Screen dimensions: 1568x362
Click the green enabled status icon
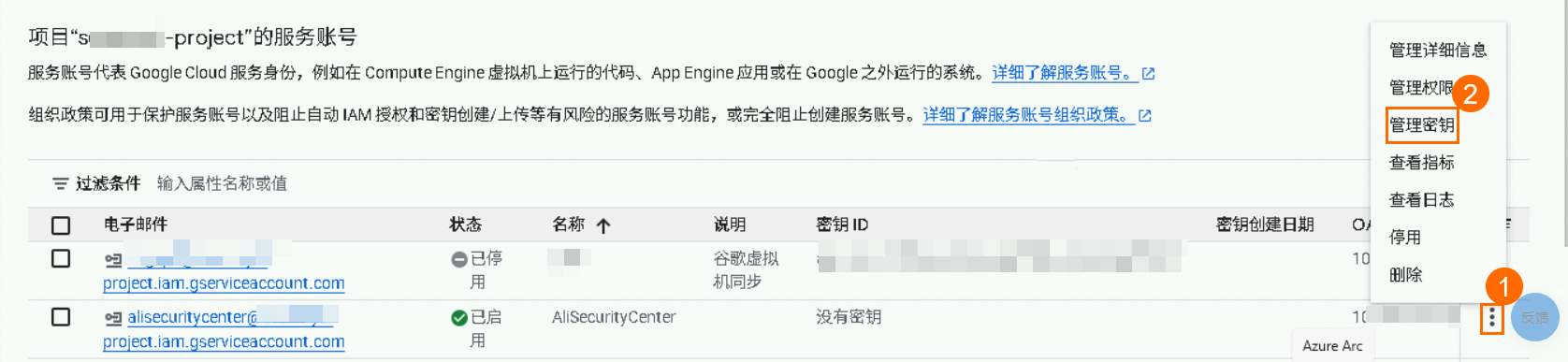tap(459, 318)
